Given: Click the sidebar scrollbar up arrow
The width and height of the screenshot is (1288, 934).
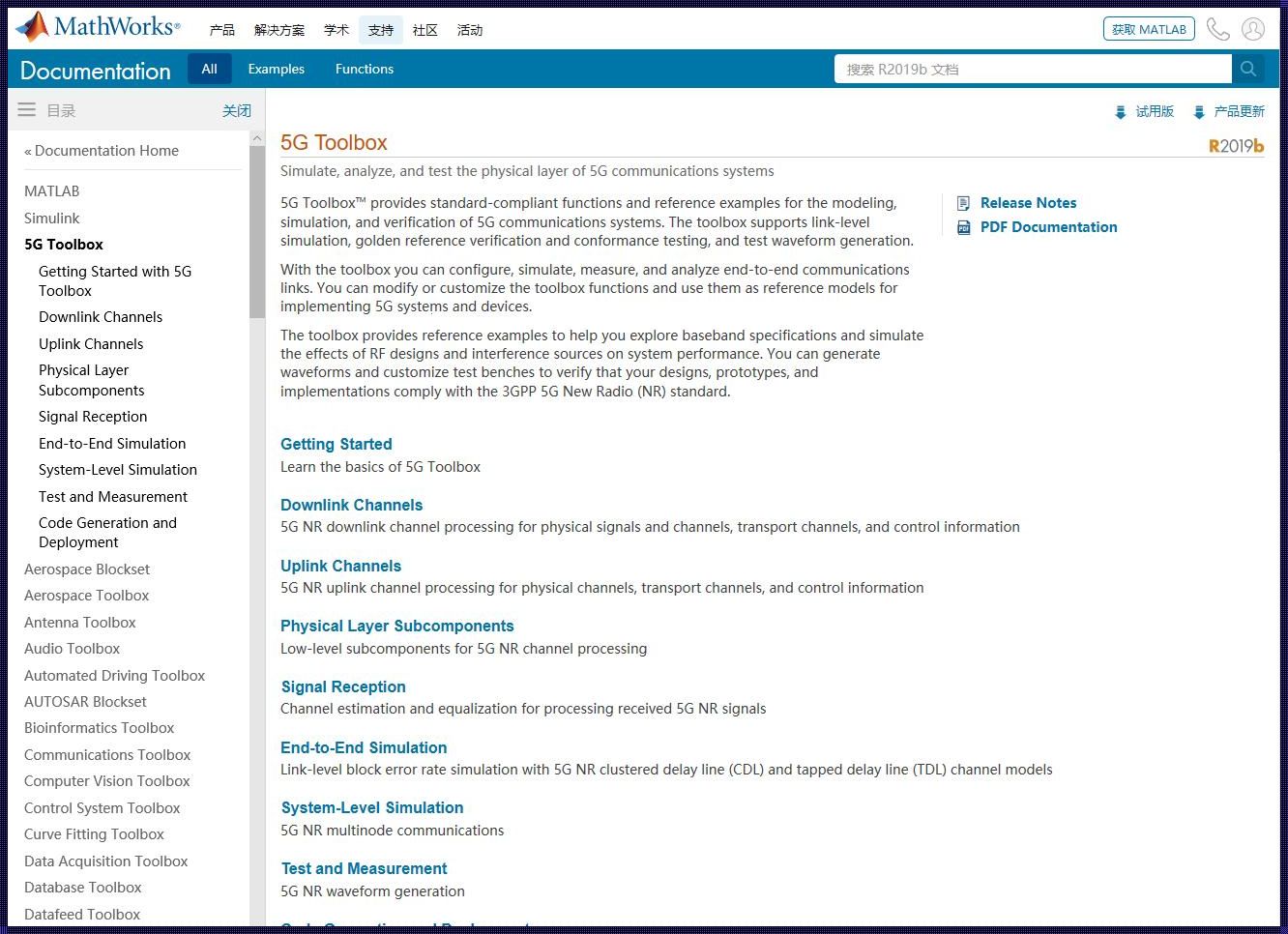Looking at the screenshot, I should [257, 138].
